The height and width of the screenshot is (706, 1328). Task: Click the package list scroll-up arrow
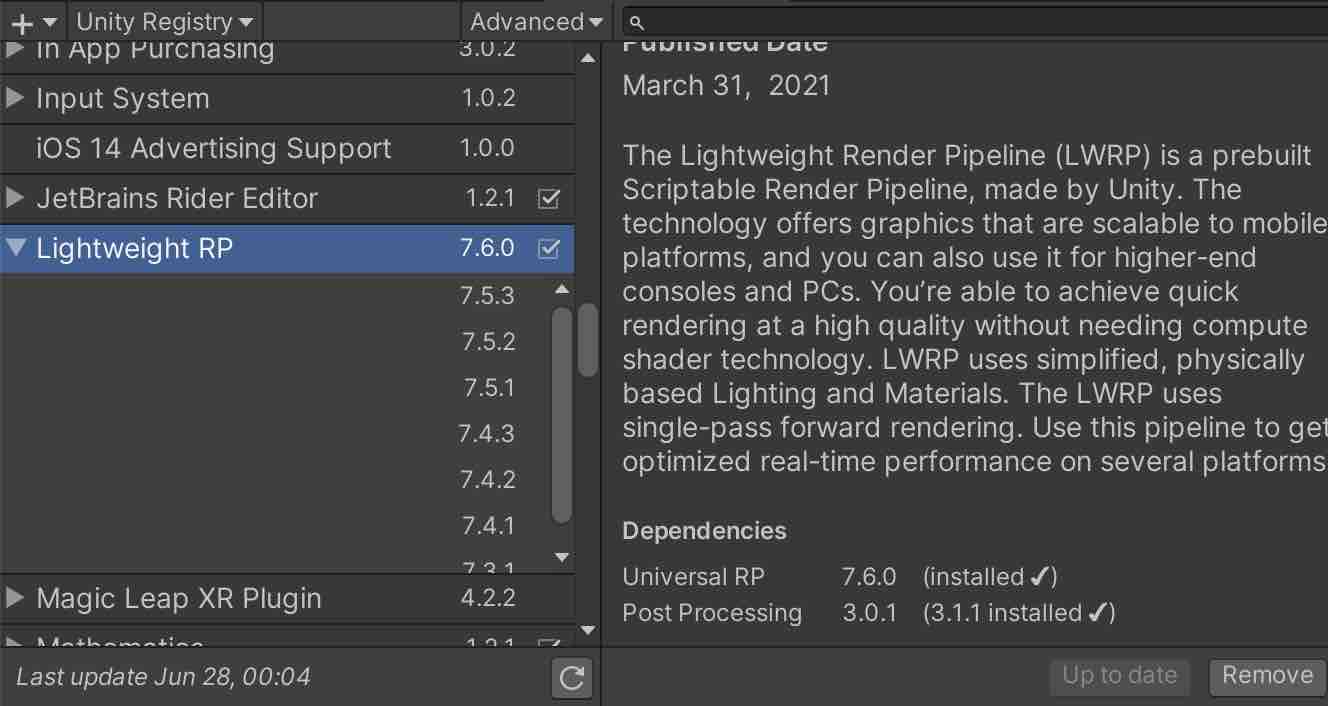pos(588,56)
